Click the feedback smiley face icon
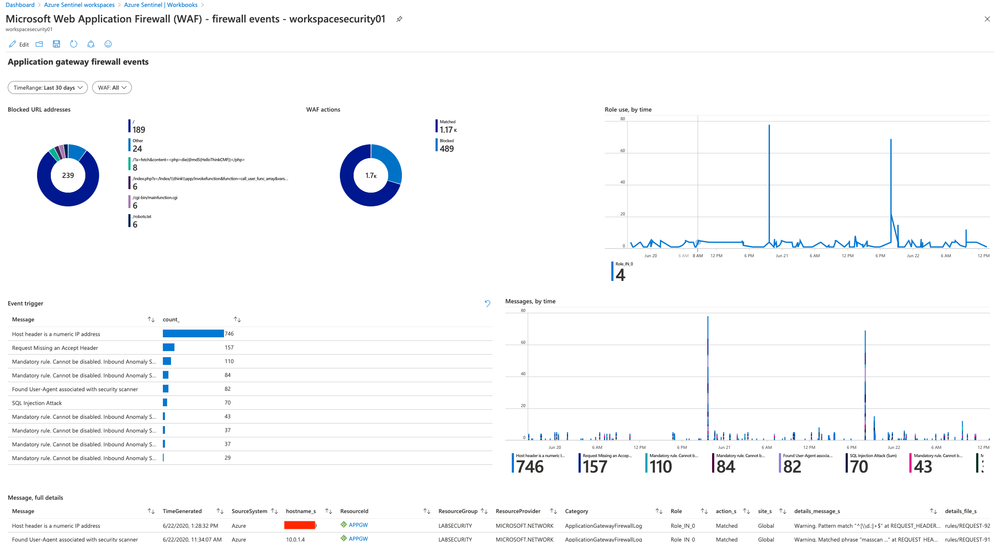999x542 pixels. 108,44
